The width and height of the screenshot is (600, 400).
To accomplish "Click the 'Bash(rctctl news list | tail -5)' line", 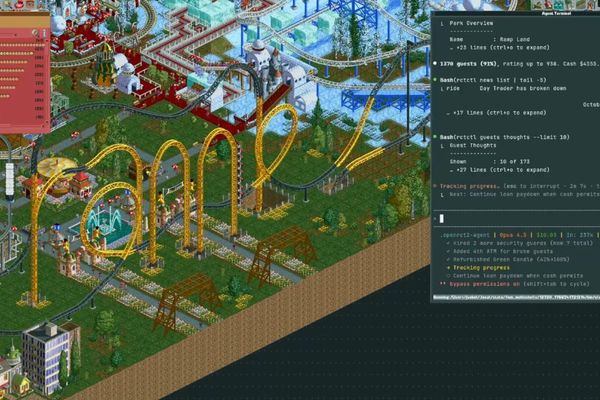I will click(x=493, y=80).
